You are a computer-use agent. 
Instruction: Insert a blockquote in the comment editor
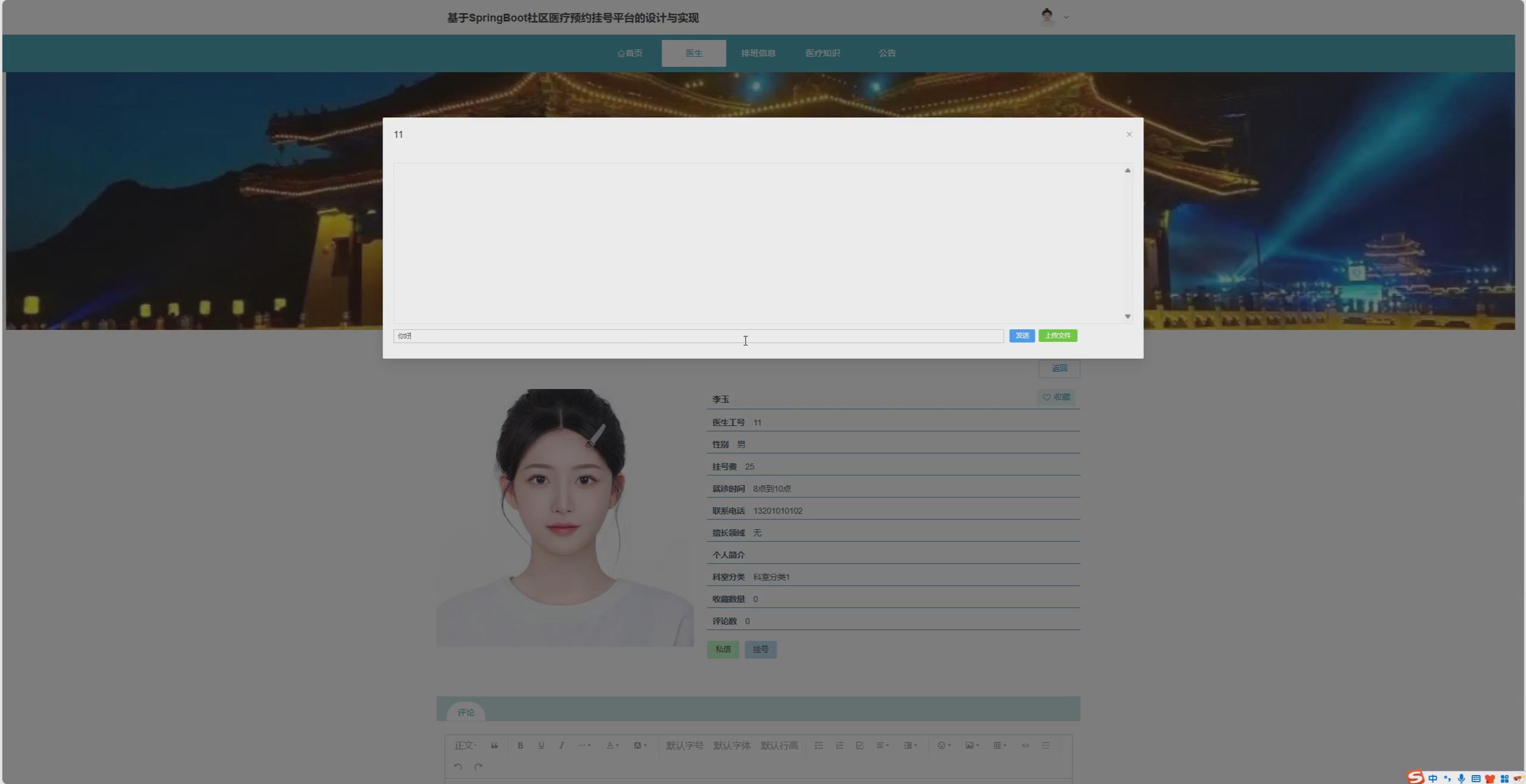[494, 745]
